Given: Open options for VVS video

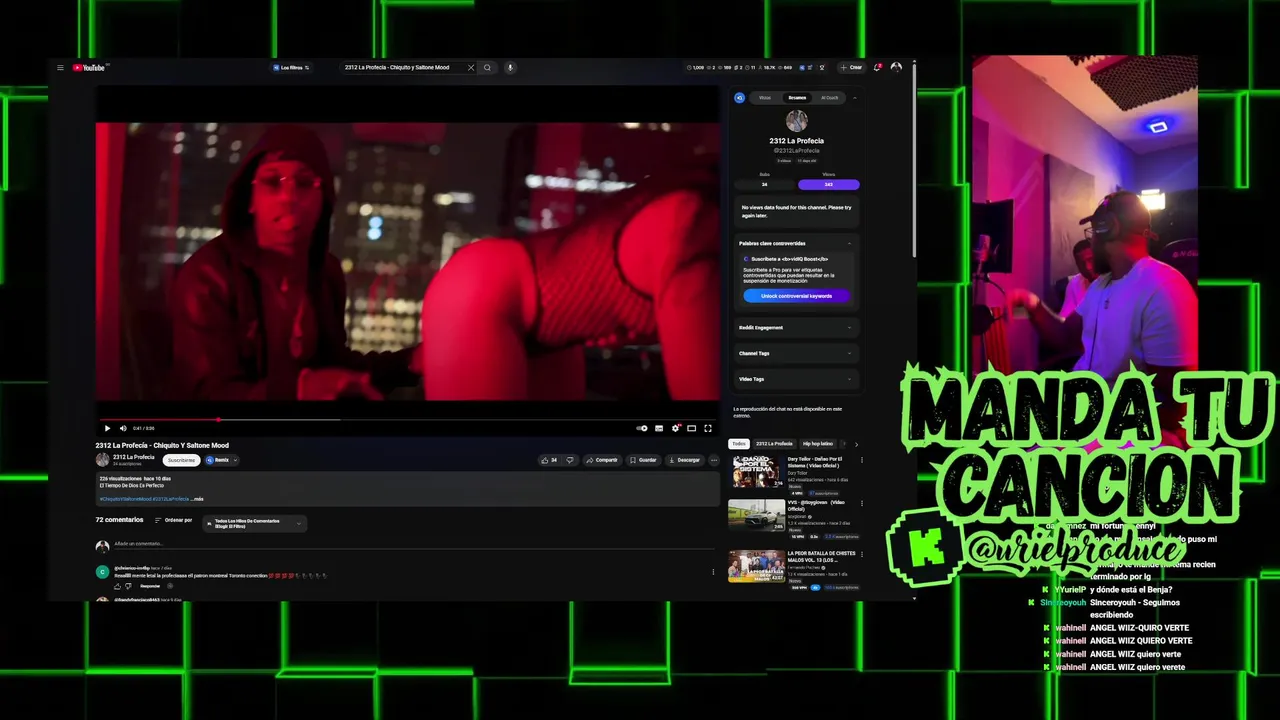Looking at the screenshot, I should click(862, 504).
